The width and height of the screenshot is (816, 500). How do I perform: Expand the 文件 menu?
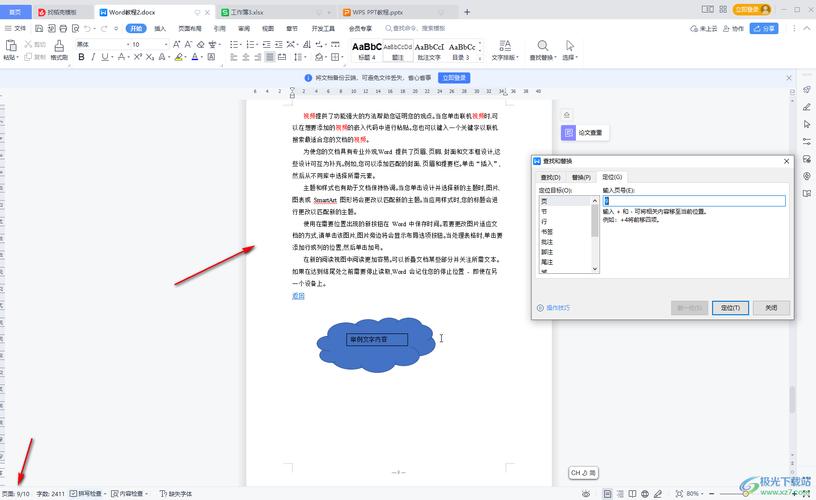coord(16,29)
